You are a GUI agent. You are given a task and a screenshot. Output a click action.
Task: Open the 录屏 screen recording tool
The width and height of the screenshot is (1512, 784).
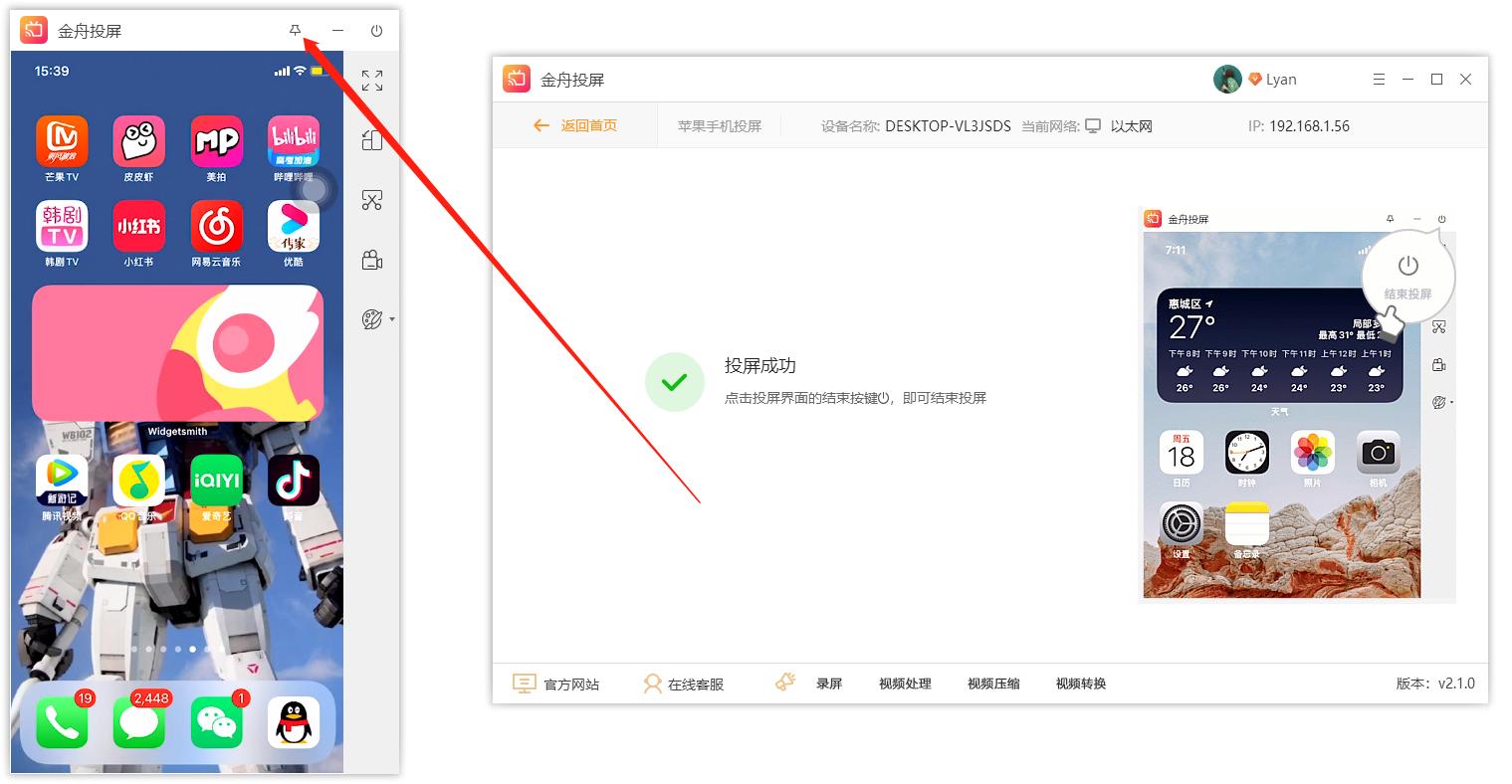point(829,684)
